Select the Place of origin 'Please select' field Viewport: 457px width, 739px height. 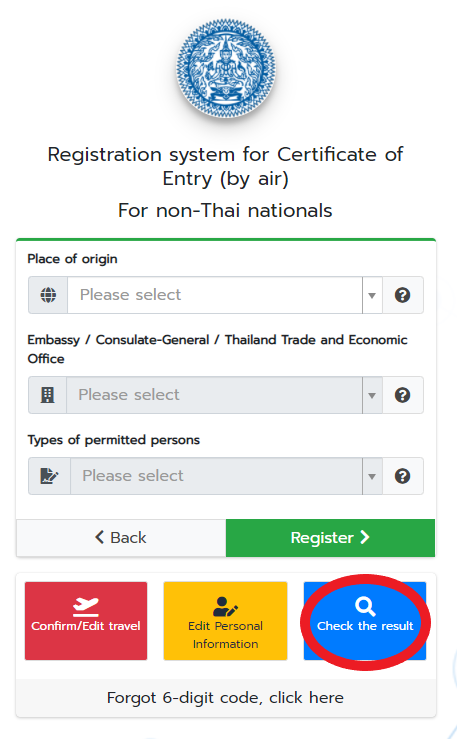[215, 295]
